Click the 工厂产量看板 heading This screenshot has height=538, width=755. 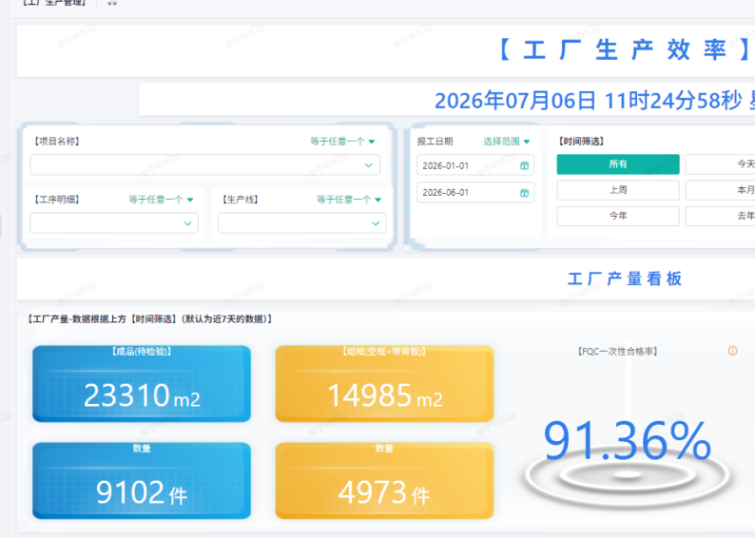625,279
